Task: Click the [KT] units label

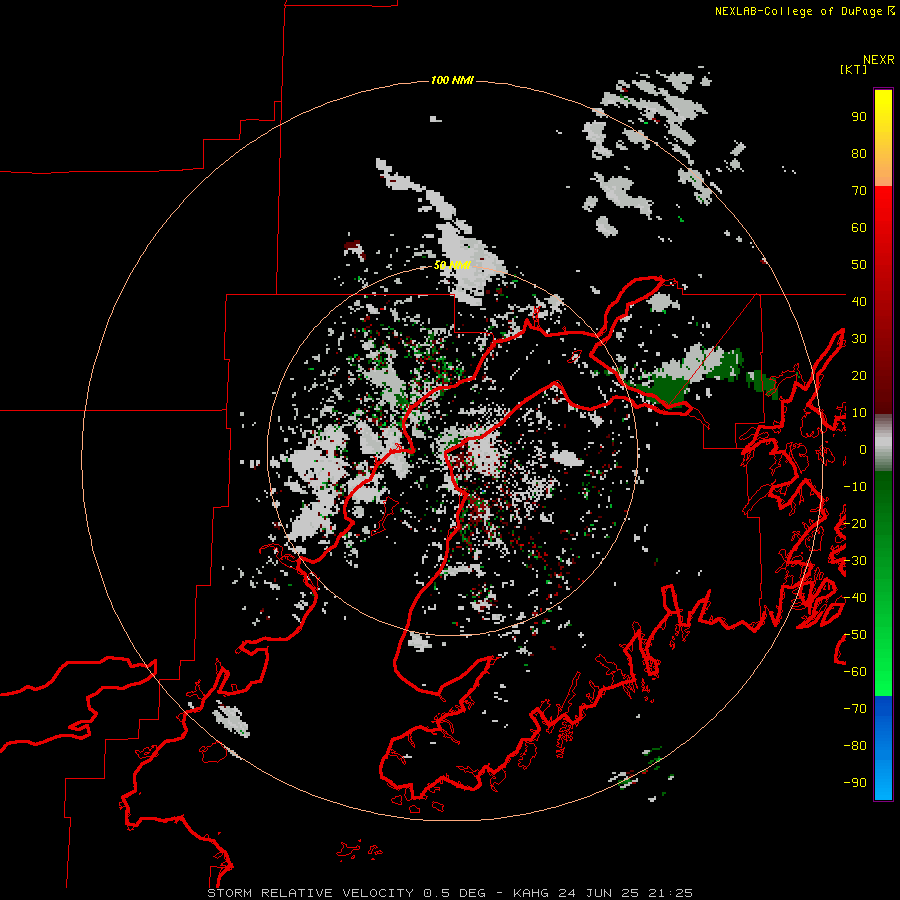Action: coord(853,69)
